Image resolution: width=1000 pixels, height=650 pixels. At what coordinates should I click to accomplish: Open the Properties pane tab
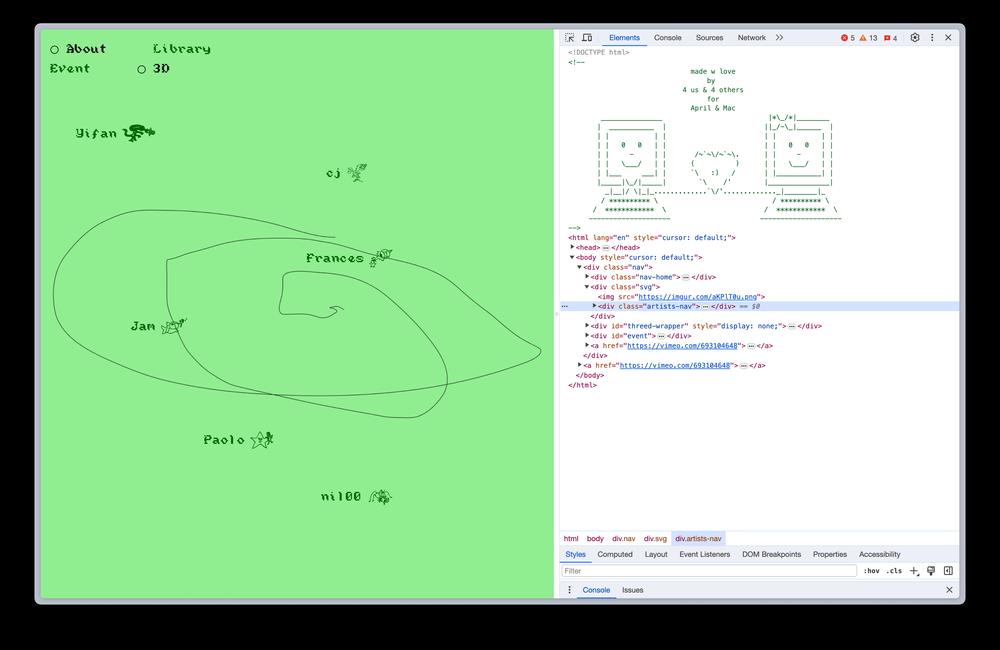tap(830, 554)
